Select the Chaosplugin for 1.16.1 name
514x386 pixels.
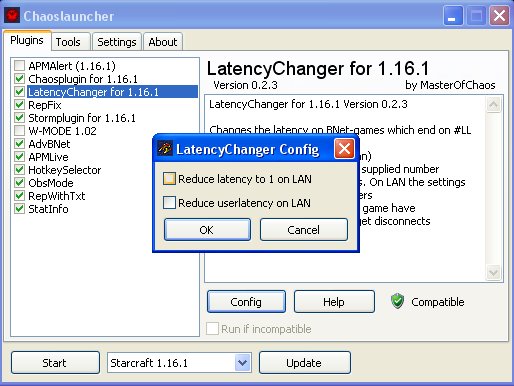(x=83, y=79)
